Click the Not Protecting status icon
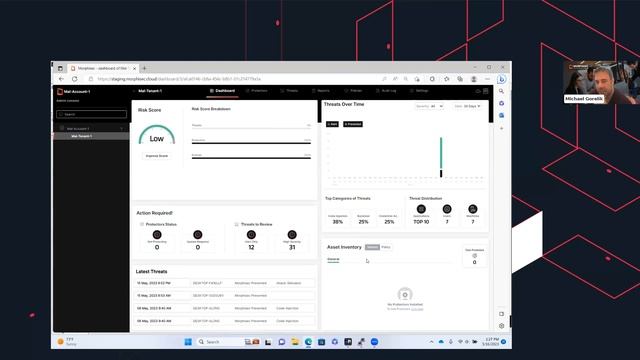The image size is (640, 360). coord(157,235)
